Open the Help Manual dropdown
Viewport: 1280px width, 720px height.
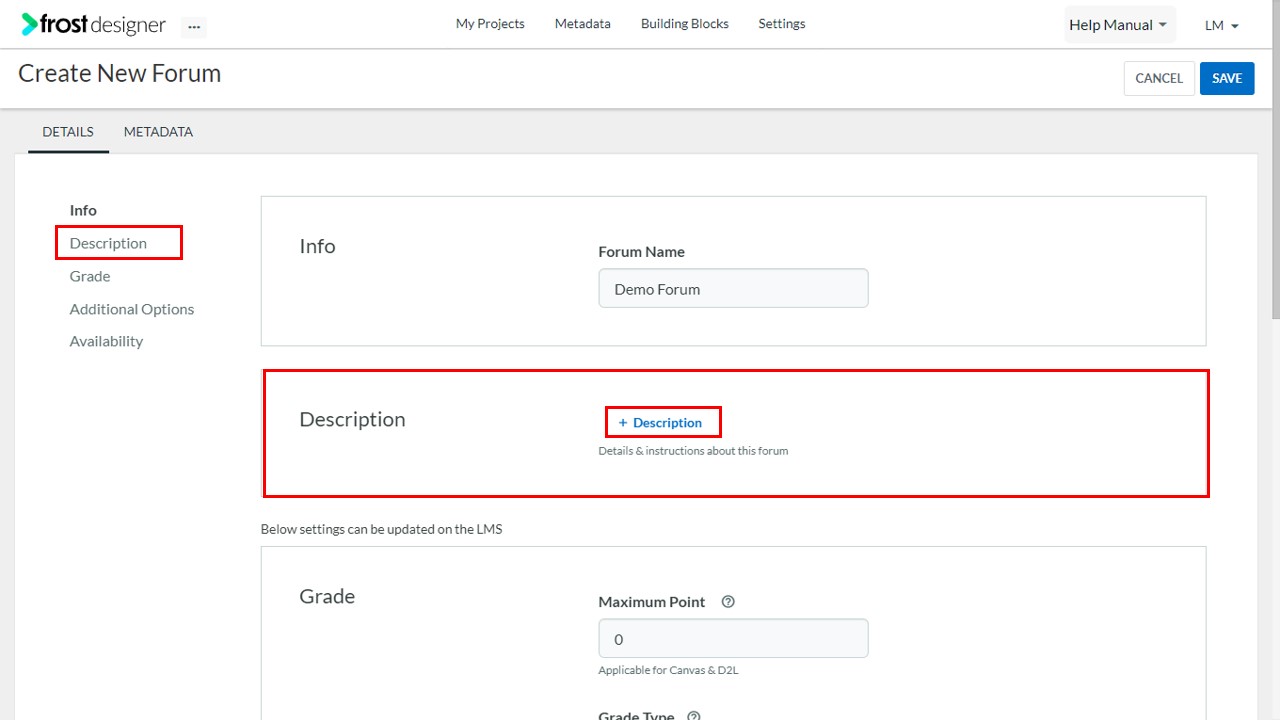pos(1118,25)
